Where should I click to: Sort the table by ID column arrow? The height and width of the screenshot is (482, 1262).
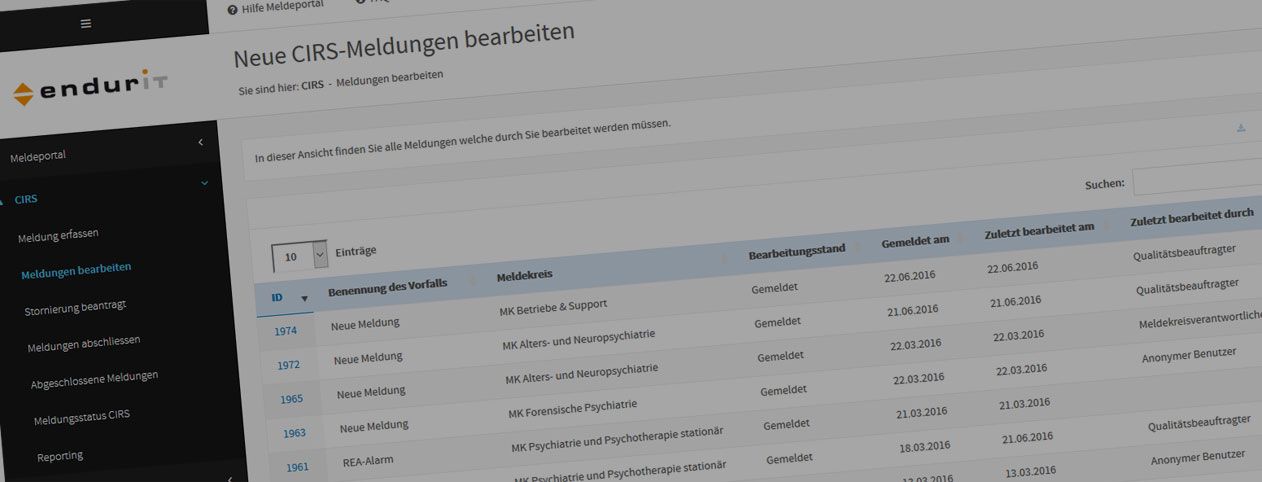(304, 298)
